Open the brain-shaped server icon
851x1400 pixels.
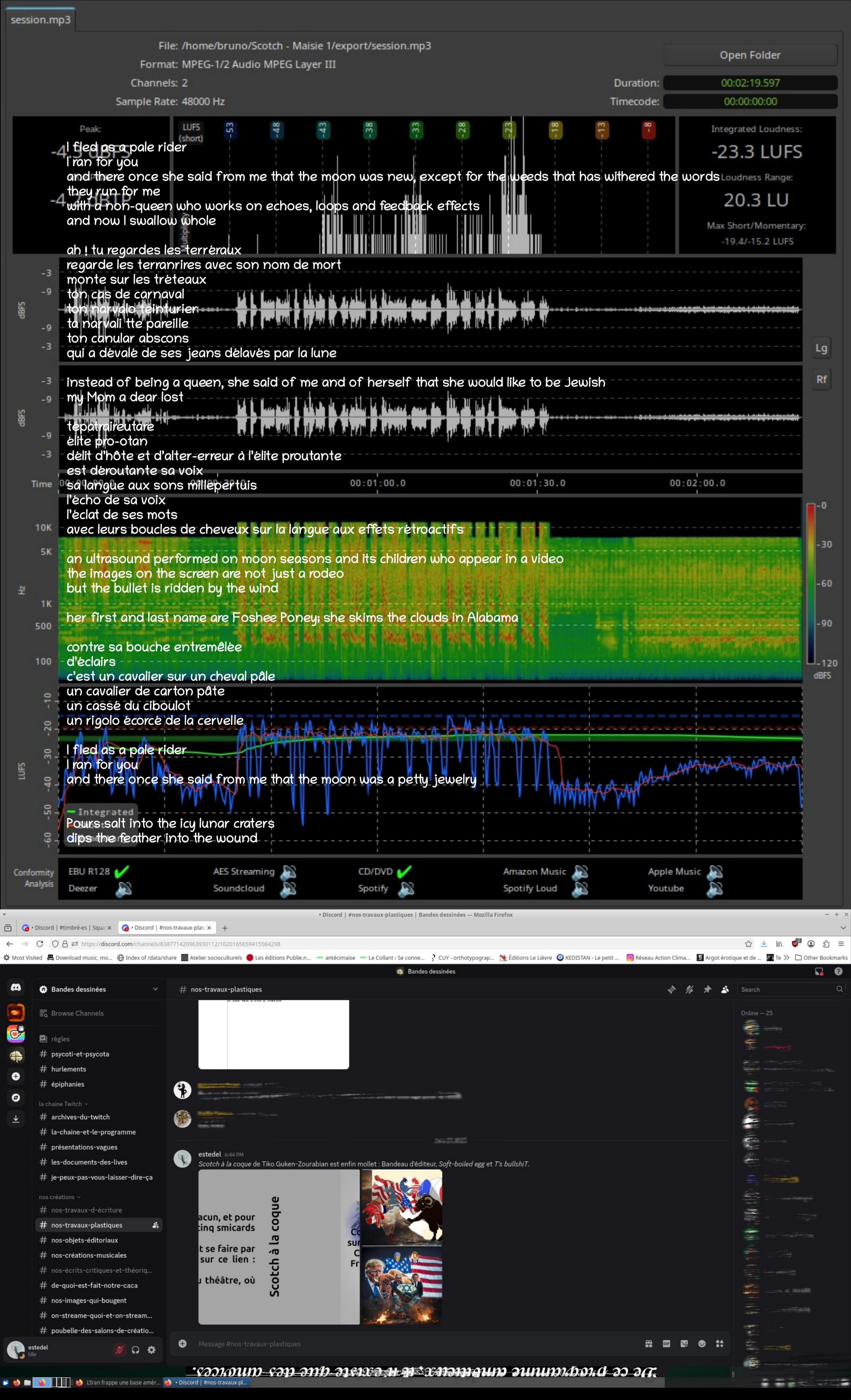[x=16, y=1056]
